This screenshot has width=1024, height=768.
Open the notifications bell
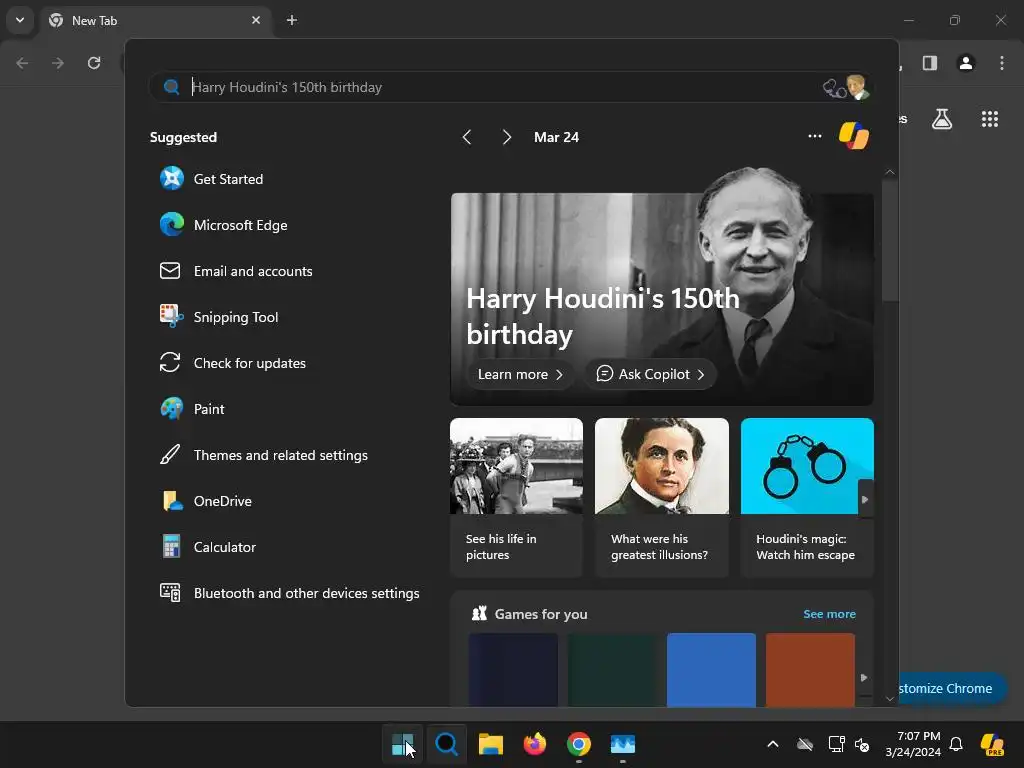[956, 744]
